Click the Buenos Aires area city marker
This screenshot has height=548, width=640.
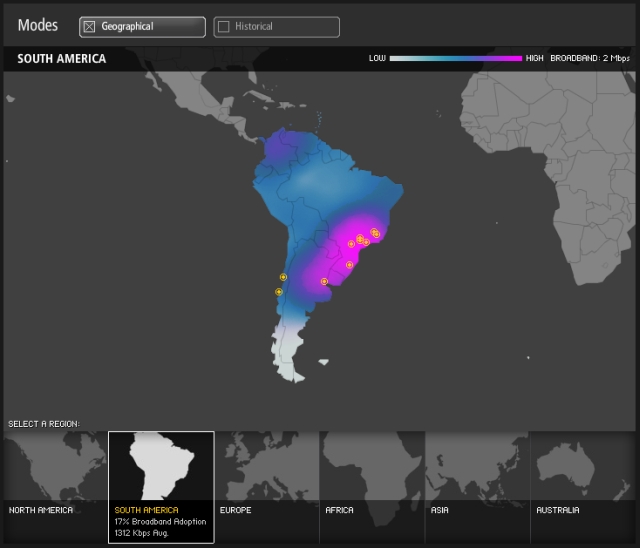coord(324,282)
